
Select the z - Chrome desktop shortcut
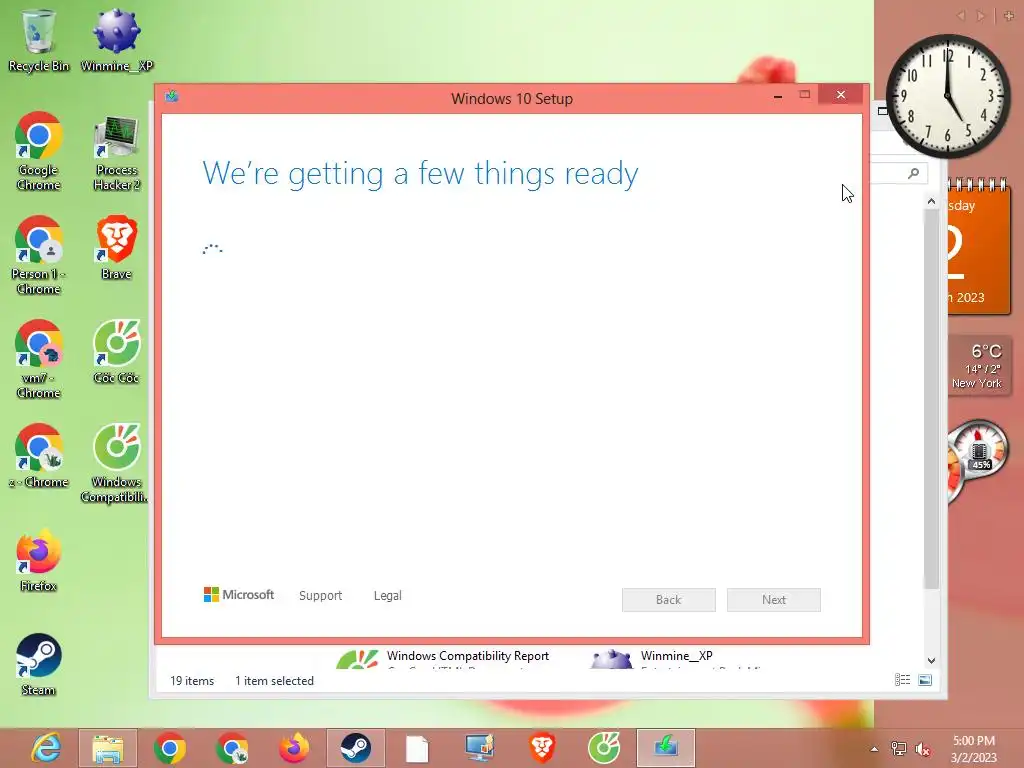tap(39, 456)
